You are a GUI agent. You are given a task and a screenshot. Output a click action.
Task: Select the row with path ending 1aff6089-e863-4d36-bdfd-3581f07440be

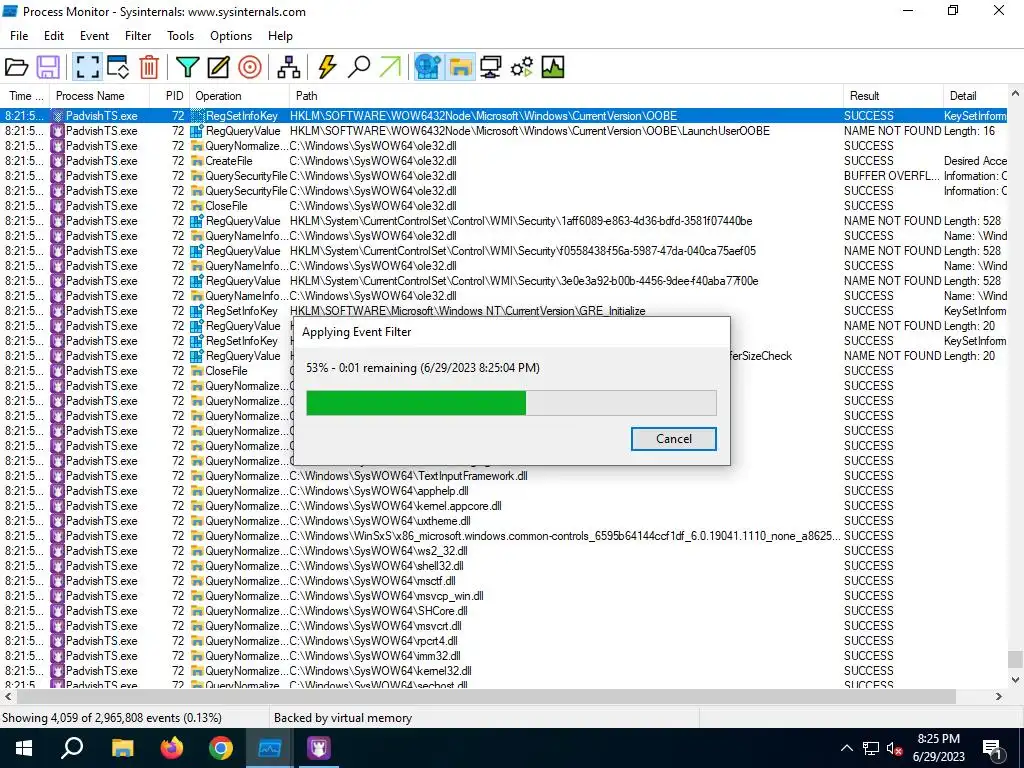(504, 221)
